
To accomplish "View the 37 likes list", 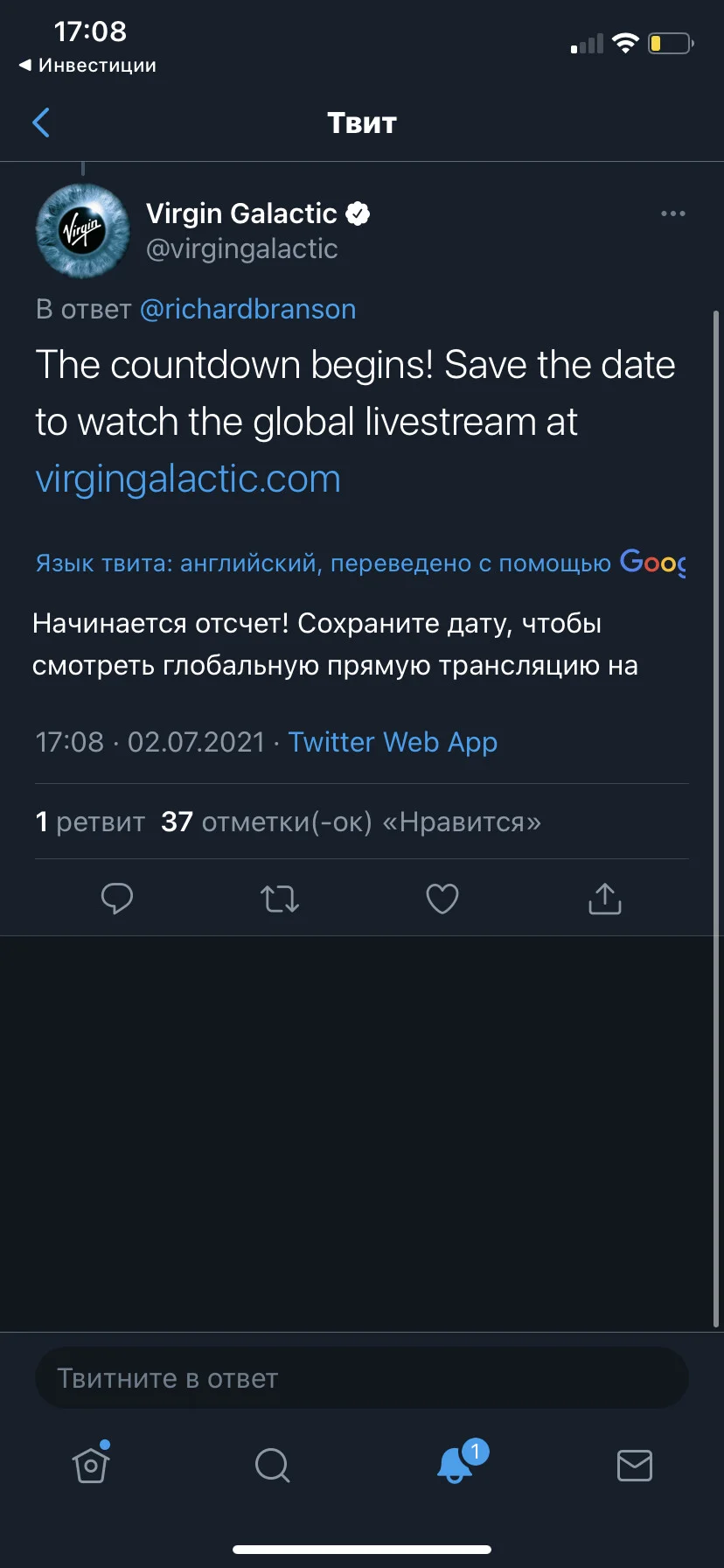I will point(352,822).
